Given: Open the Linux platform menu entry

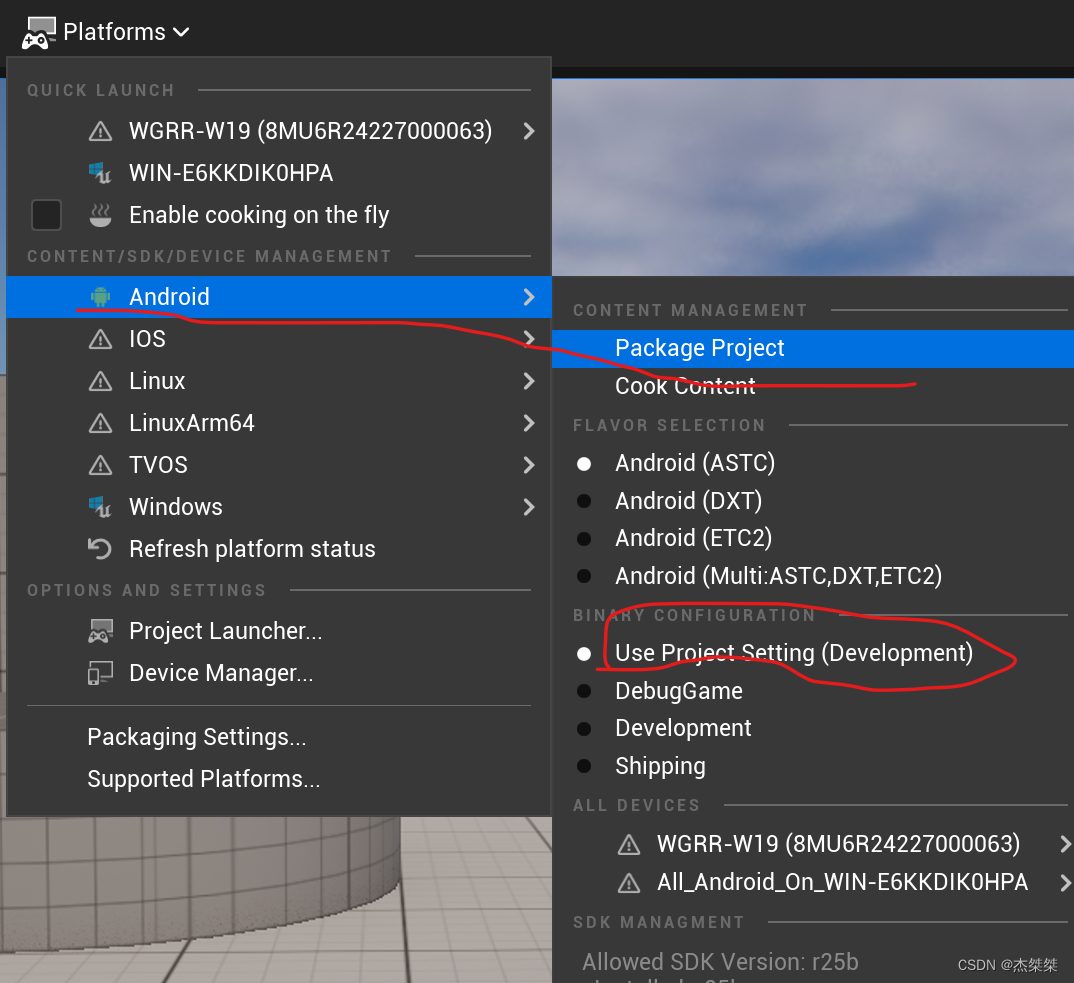Looking at the screenshot, I should click(279, 381).
